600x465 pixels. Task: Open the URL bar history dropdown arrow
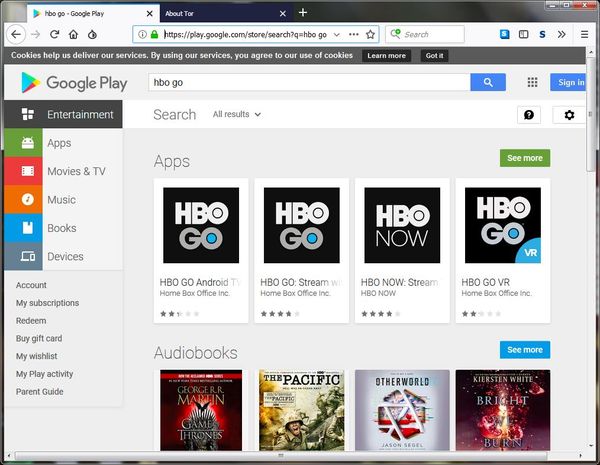tap(336, 34)
